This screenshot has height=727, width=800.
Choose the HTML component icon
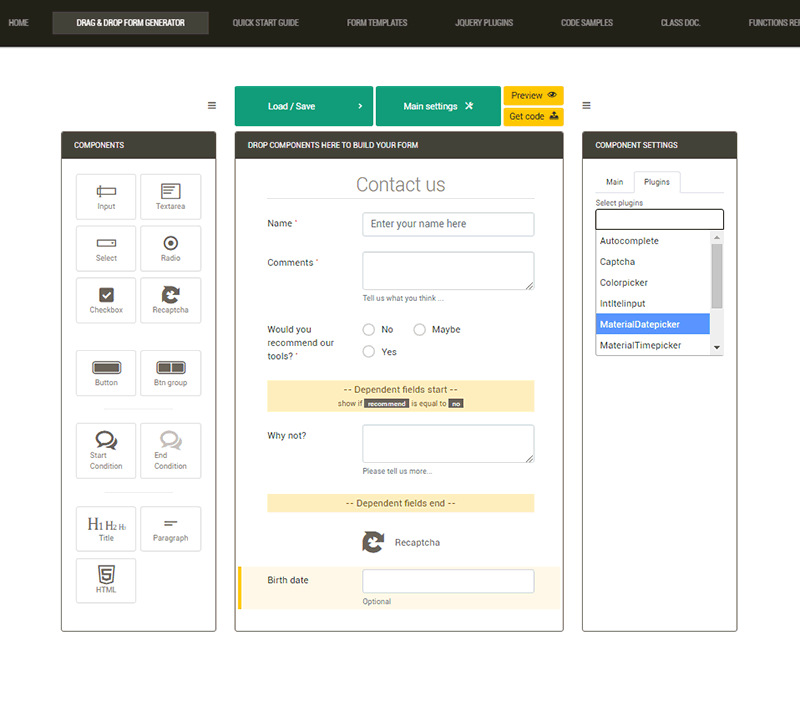coord(106,580)
